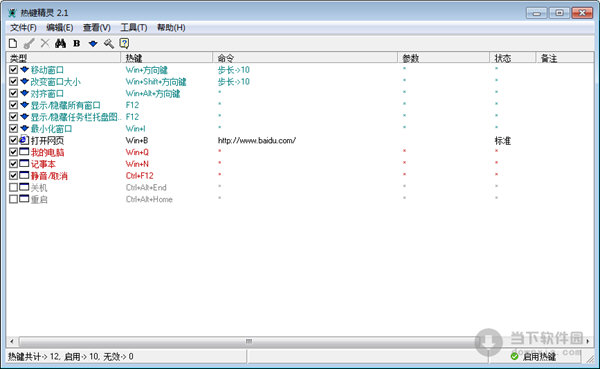
Task: Click the bold B toolbar icon
Action: [x=77, y=43]
